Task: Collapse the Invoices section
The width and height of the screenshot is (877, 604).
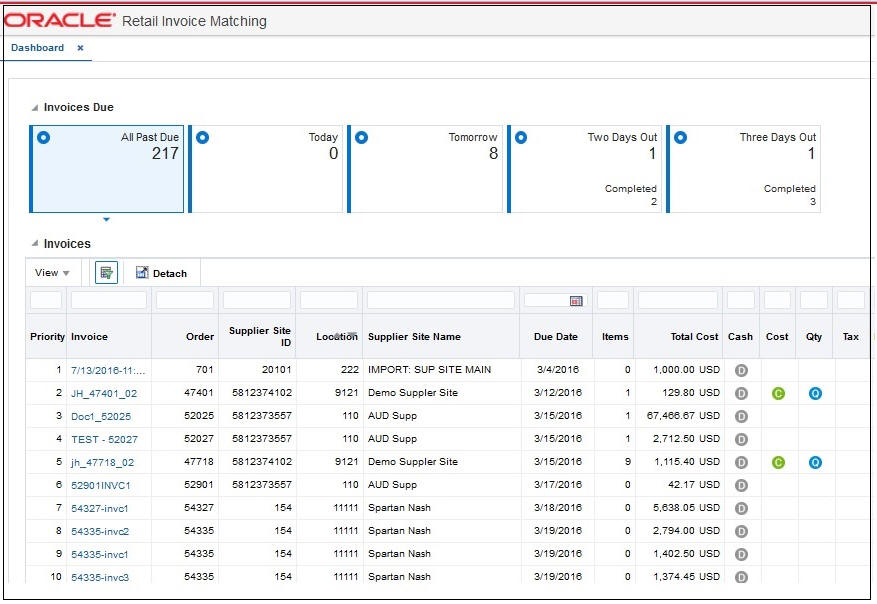Action: click(36, 244)
